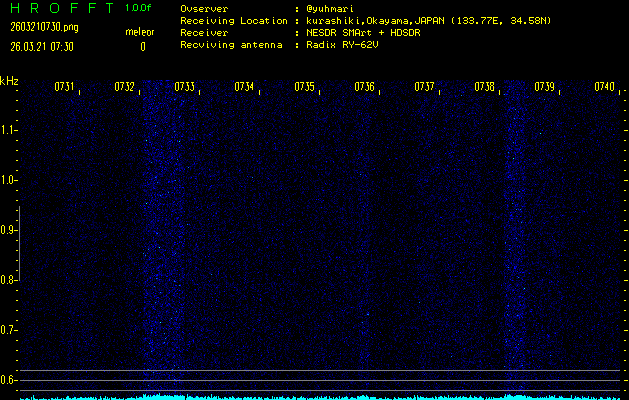Click the 1.1 kHz axis label
This screenshot has height=400, width=629.
[7, 130]
